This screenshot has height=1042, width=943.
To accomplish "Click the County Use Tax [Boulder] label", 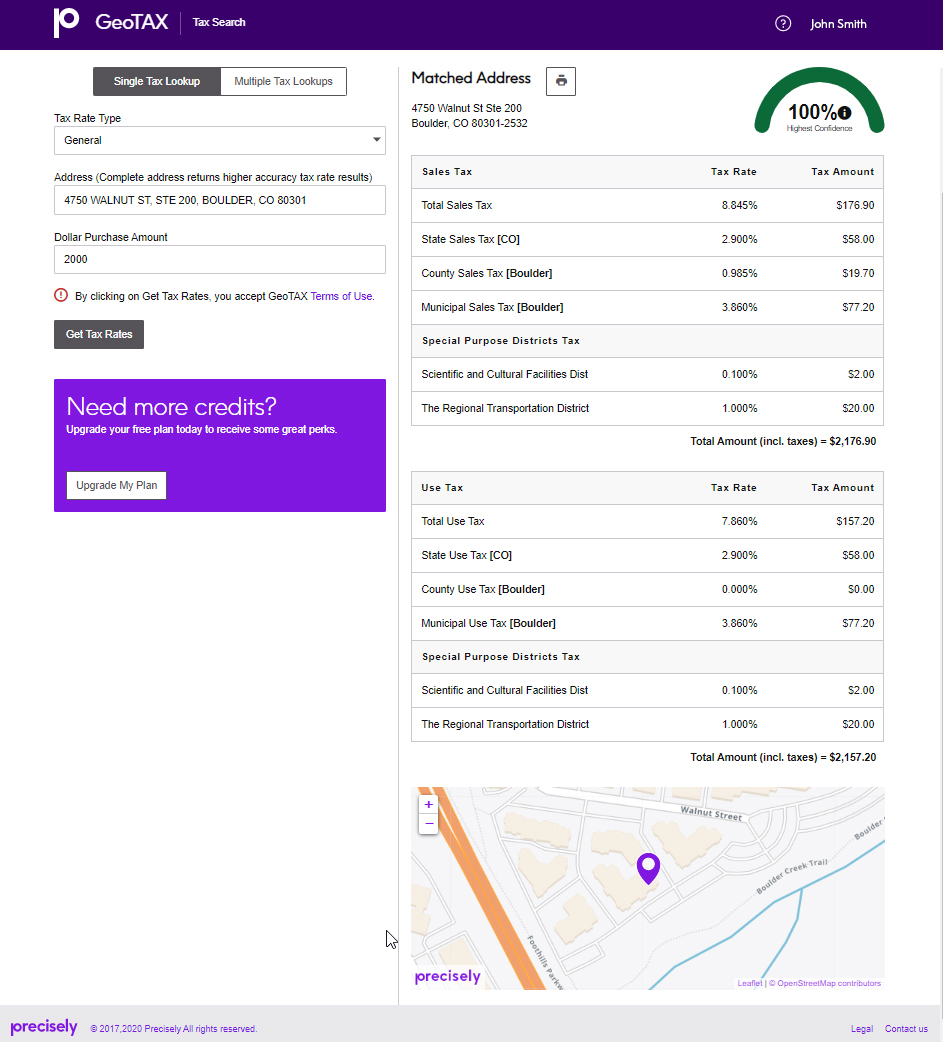I will point(483,589).
